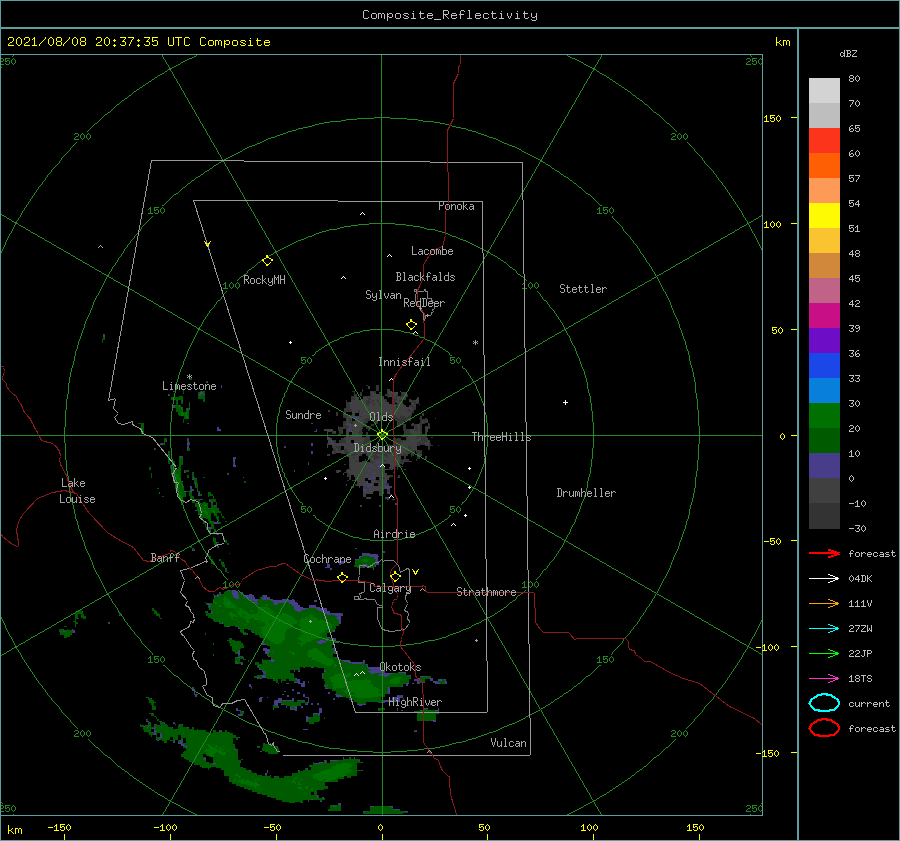Click the Innisfail label

(x=404, y=362)
